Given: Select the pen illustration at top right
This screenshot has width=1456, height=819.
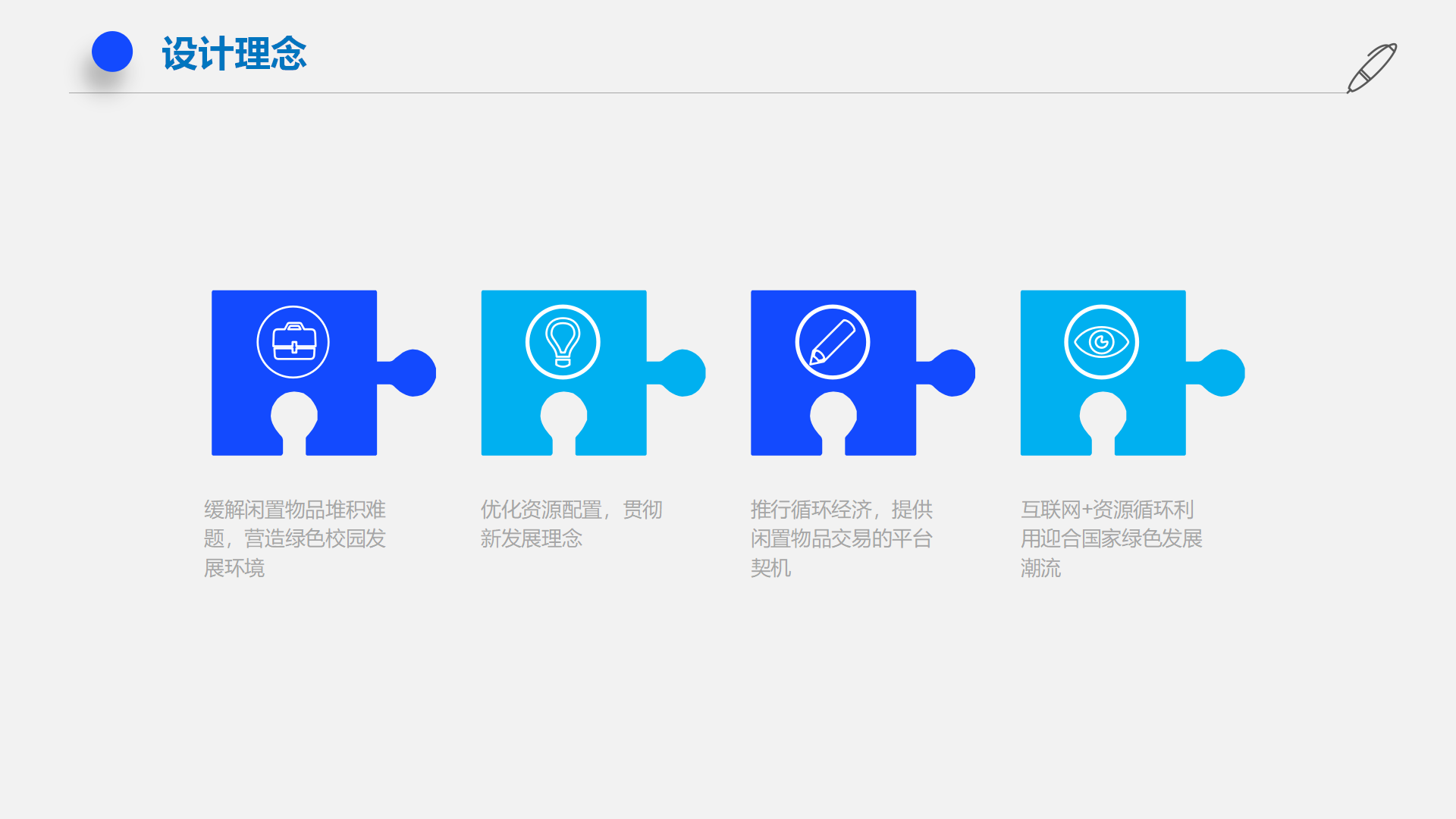Looking at the screenshot, I should 1372,68.
